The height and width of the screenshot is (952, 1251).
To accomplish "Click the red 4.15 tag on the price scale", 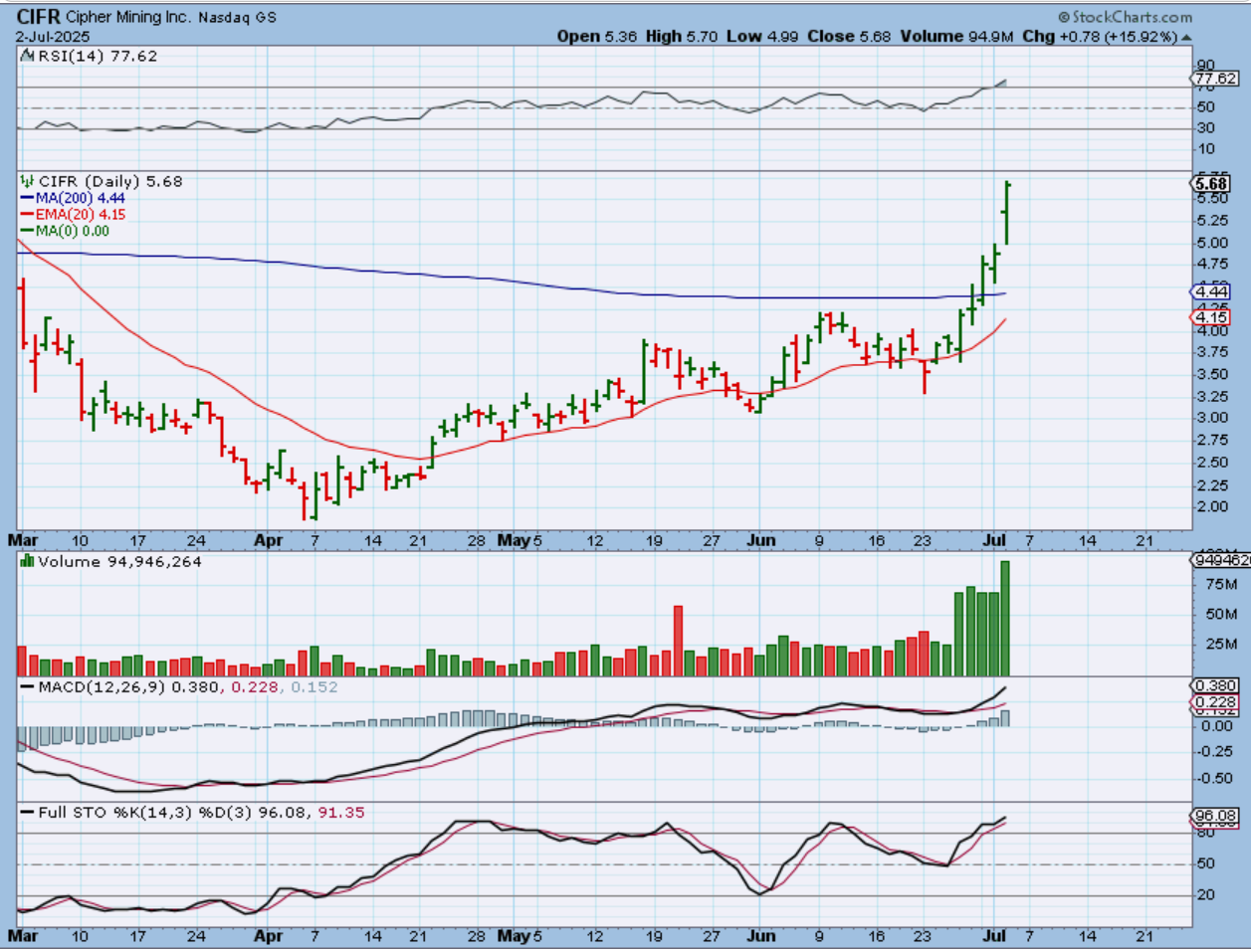I will tap(1211, 317).
